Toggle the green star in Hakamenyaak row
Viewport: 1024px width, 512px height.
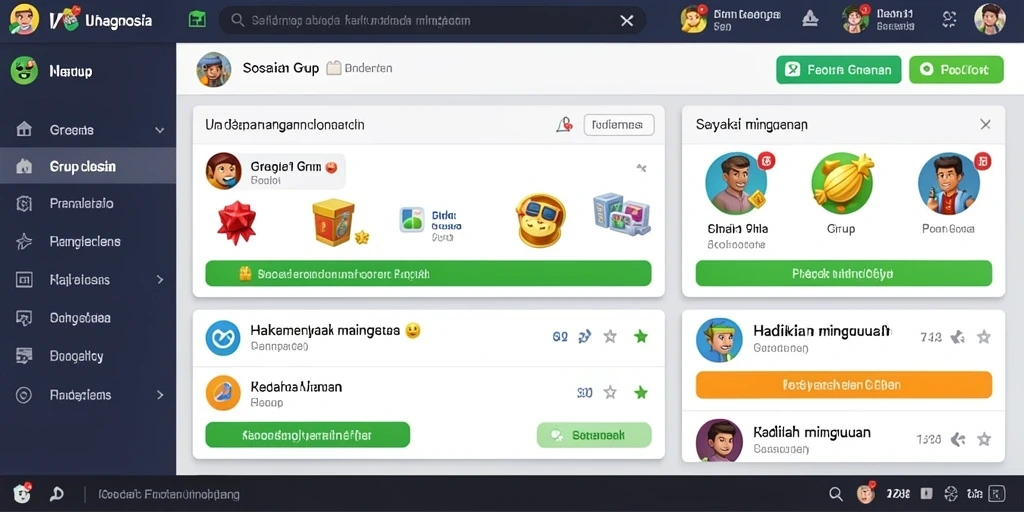click(641, 336)
